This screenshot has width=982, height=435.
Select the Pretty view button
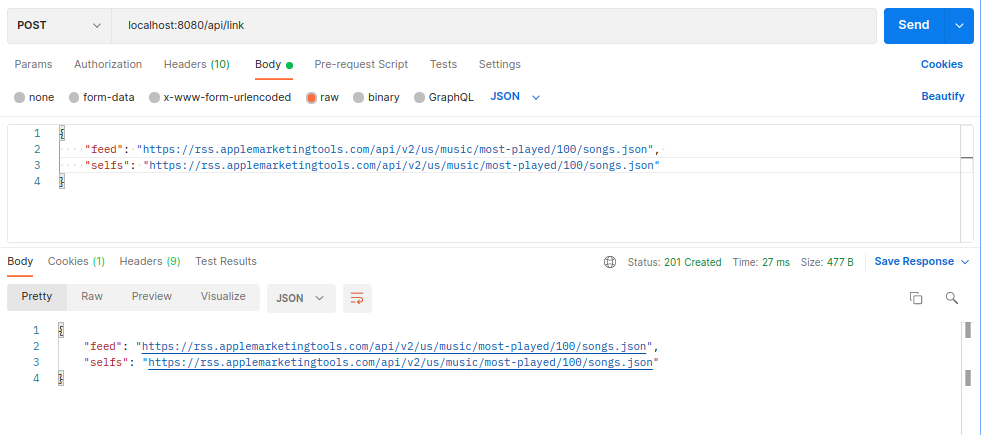coord(37,297)
